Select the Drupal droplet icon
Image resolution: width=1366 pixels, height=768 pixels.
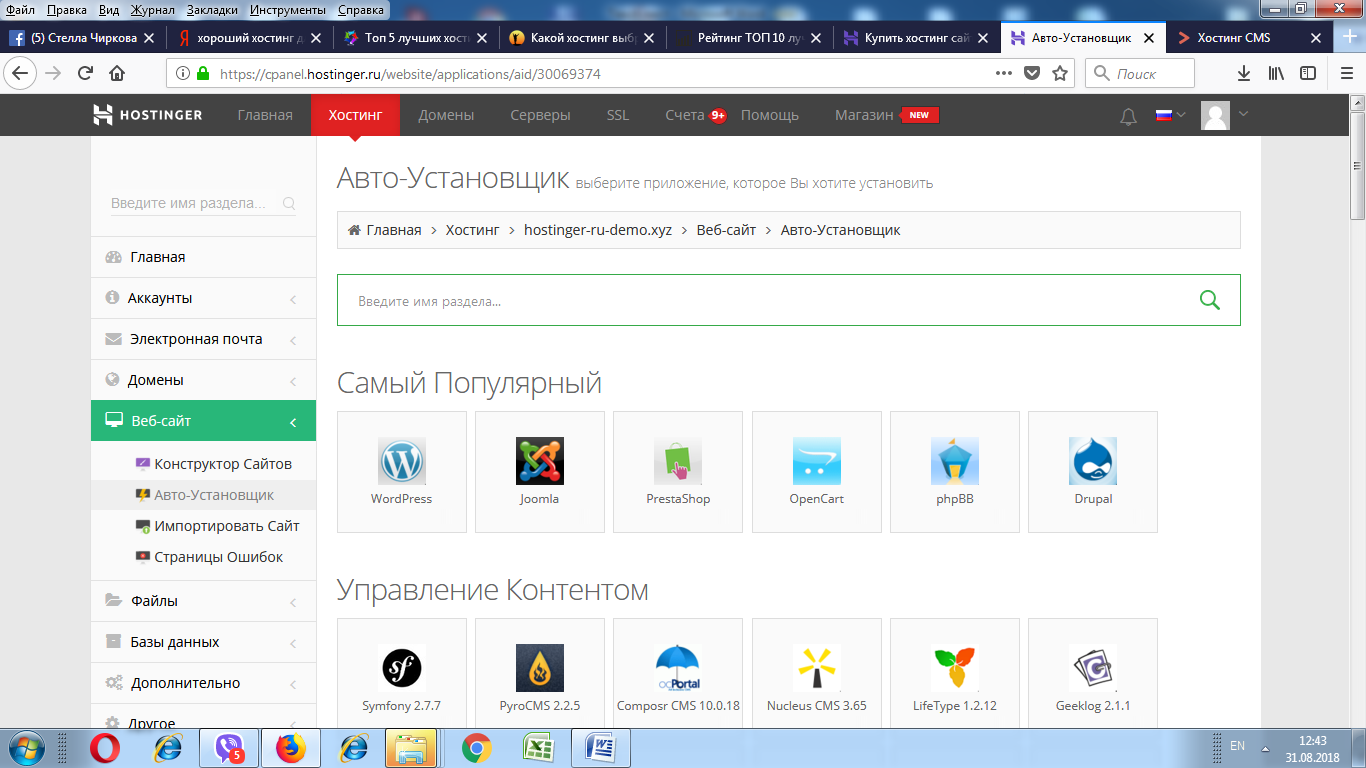(x=1092, y=462)
